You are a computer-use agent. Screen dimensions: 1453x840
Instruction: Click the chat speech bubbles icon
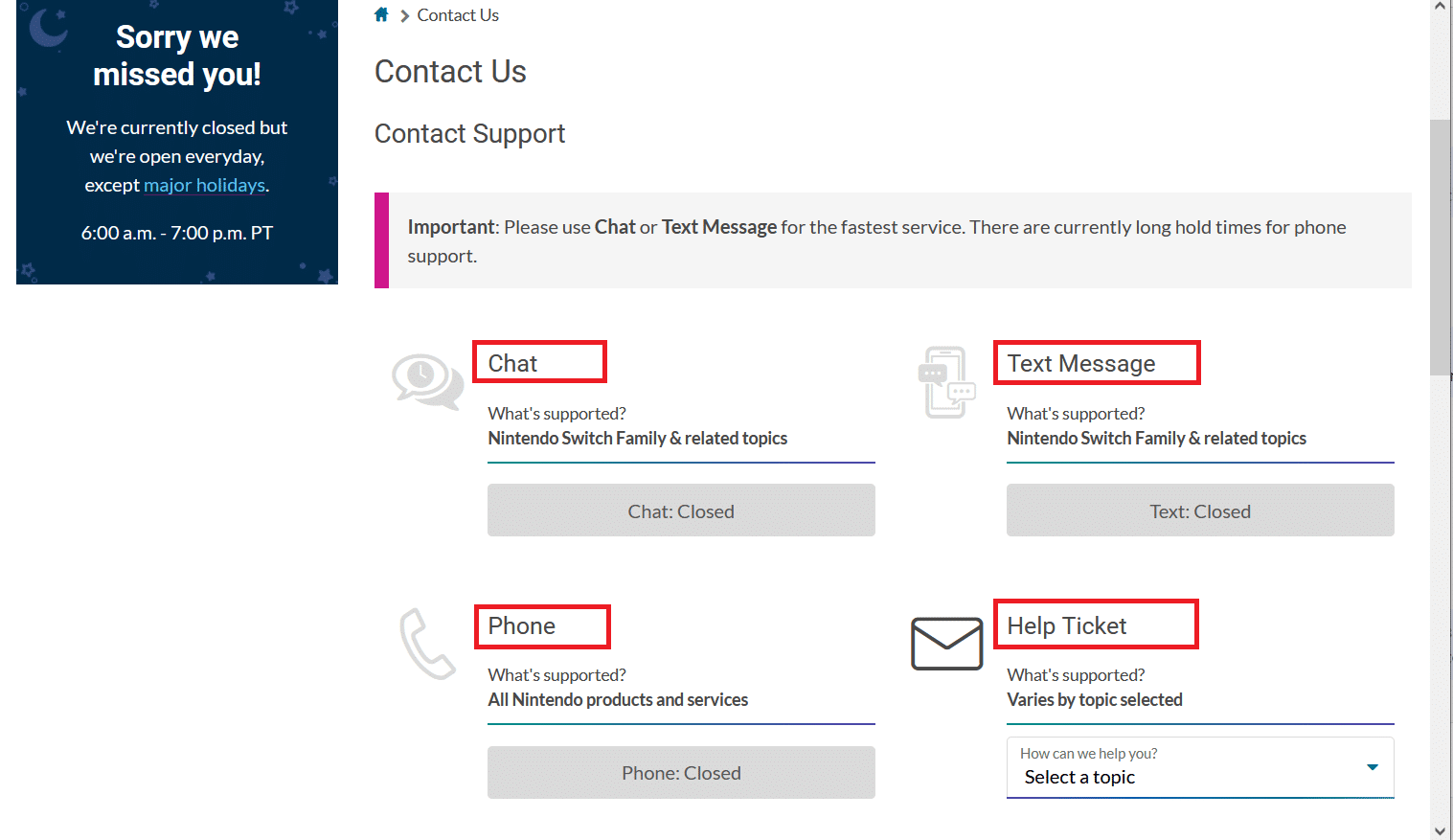(x=427, y=381)
